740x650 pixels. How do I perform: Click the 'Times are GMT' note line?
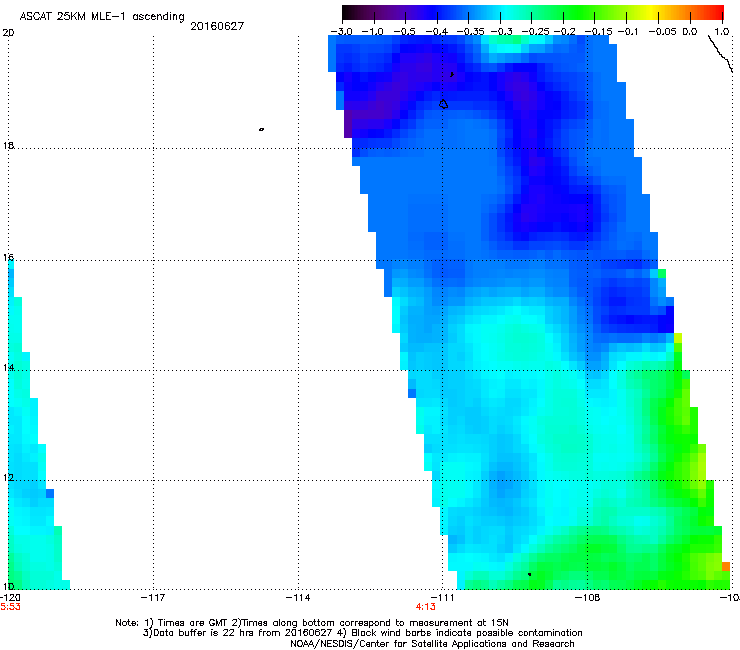coord(312,623)
